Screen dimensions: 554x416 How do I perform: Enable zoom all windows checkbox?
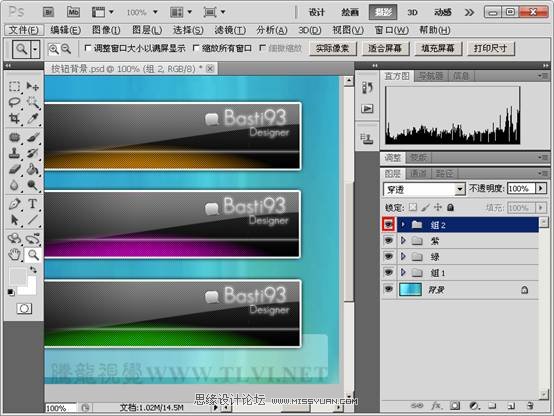pyautogui.click(x=196, y=48)
